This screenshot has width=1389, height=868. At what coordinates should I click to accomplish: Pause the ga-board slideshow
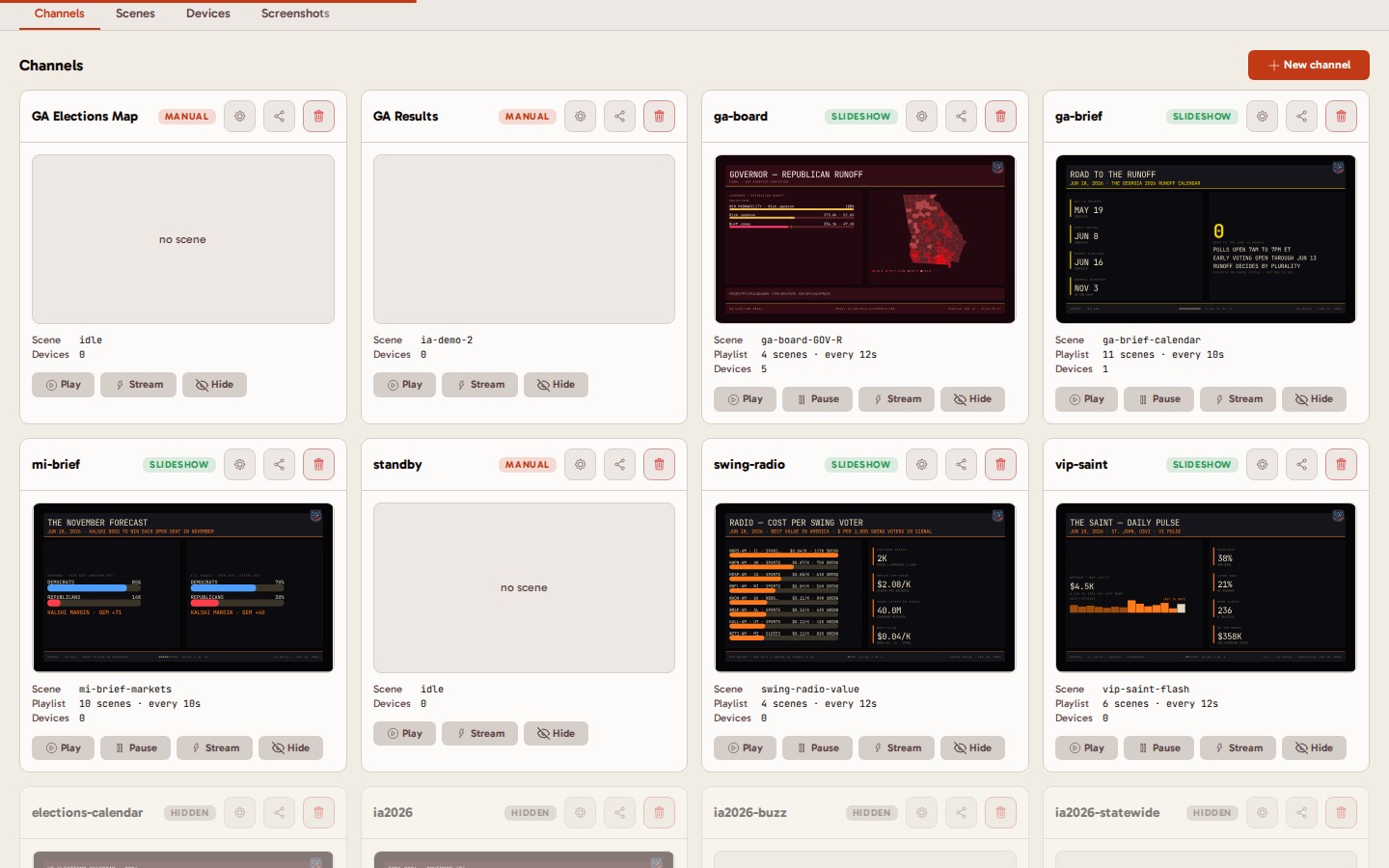tap(817, 399)
